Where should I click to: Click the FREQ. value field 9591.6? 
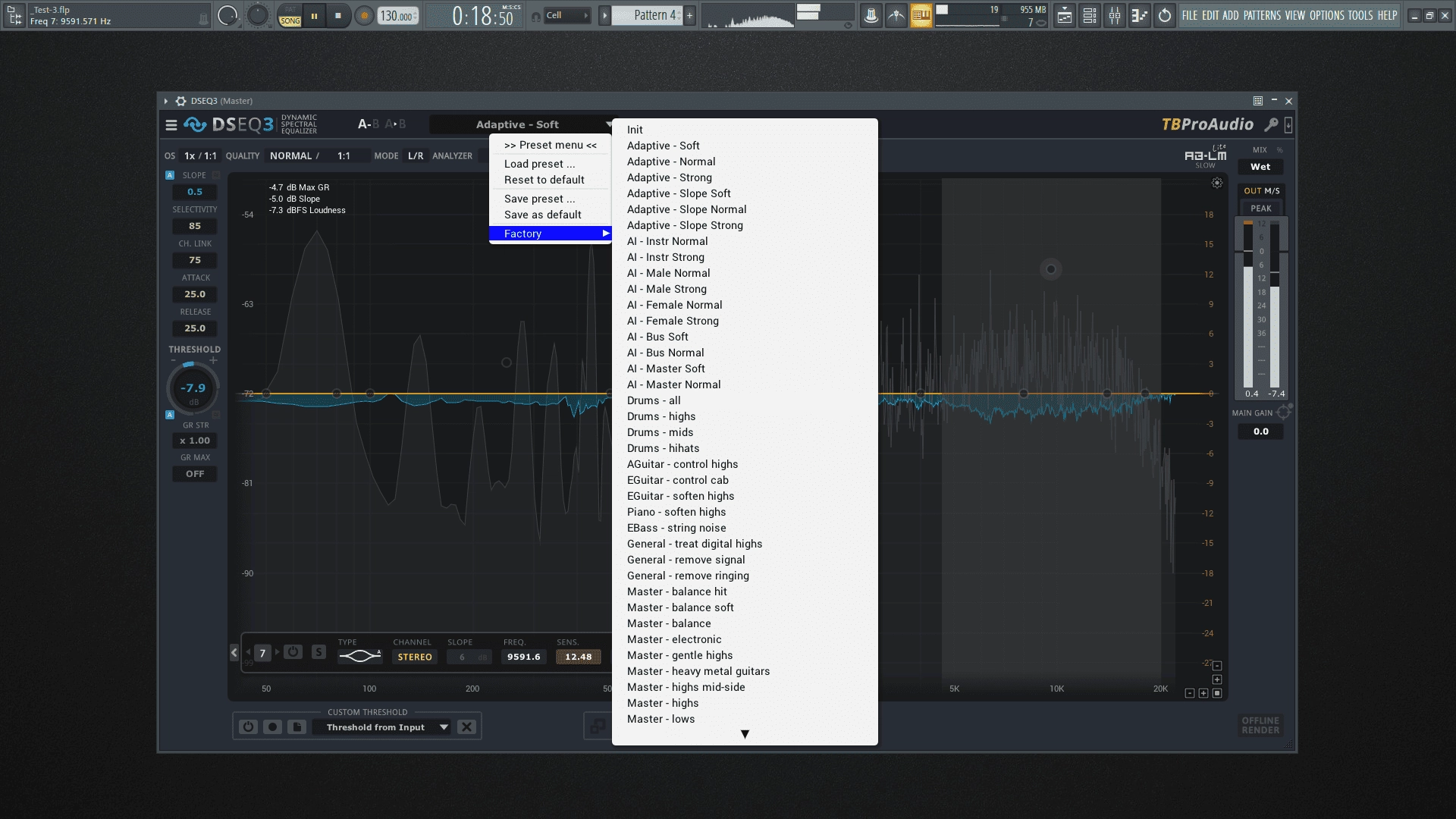click(x=524, y=657)
